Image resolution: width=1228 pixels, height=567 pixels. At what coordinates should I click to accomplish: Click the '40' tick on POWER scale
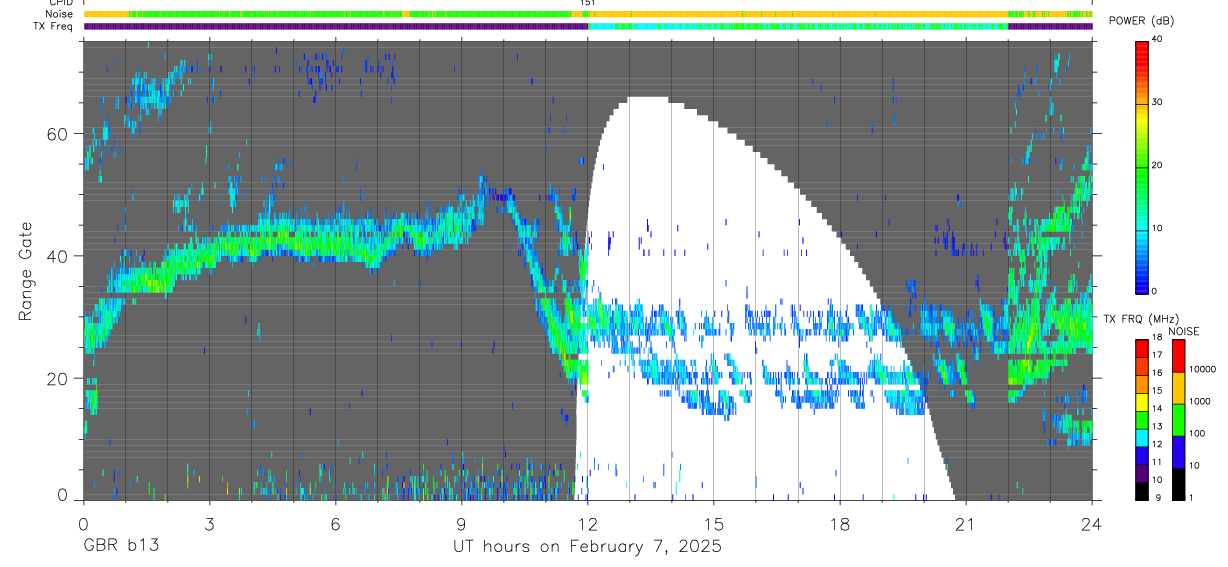click(1158, 40)
